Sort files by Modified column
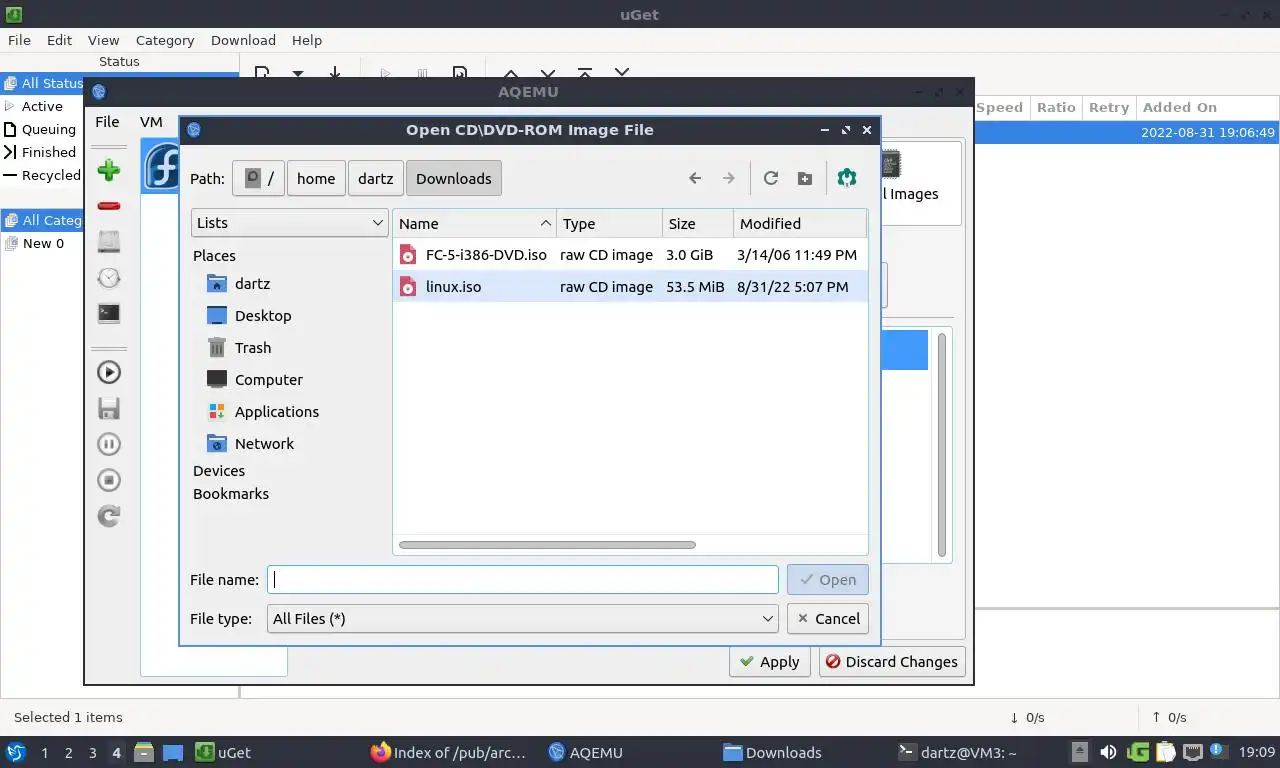 pyautogui.click(x=800, y=223)
